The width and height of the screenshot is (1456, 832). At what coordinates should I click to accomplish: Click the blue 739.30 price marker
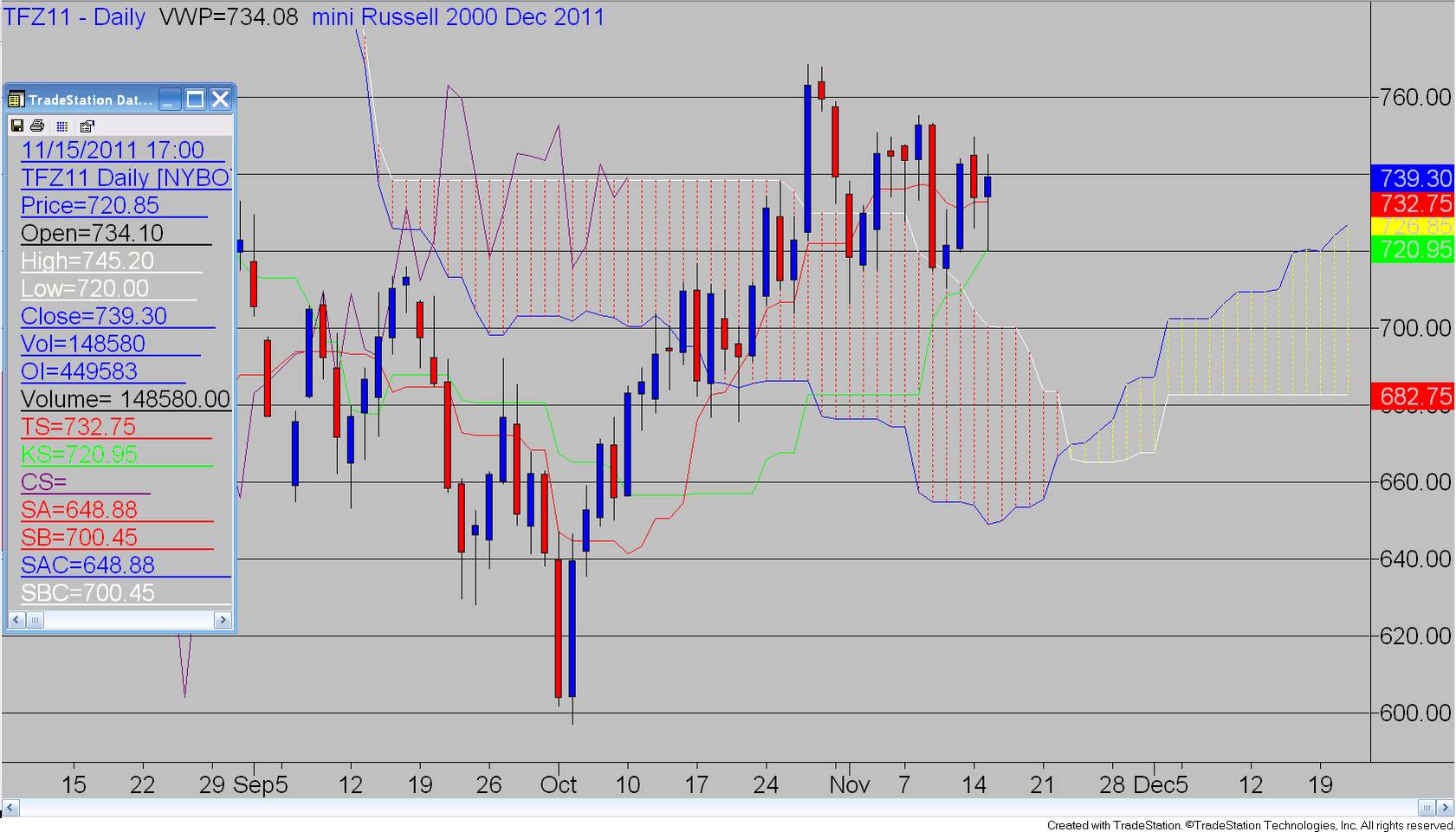click(1413, 178)
